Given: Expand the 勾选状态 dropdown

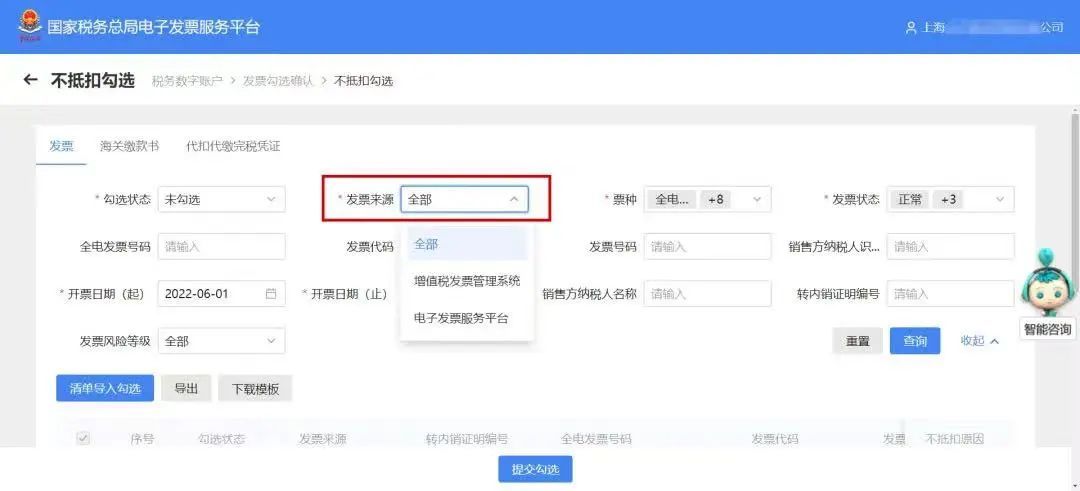Looking at the screenshot, I should 221,200.
